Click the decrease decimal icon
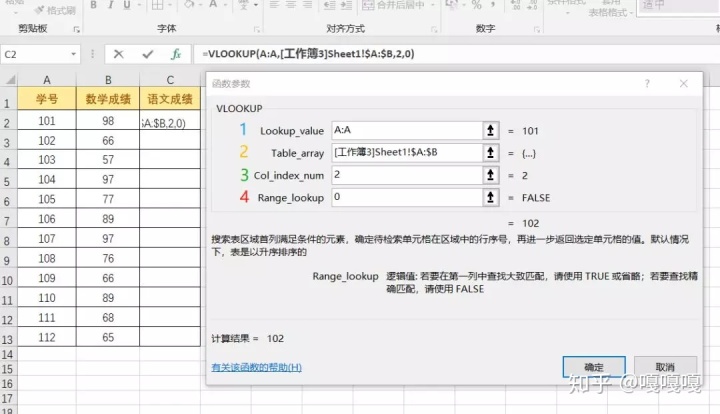Viewport: 720px width, 414px height. pyautogui.click(x=532, y=5)
